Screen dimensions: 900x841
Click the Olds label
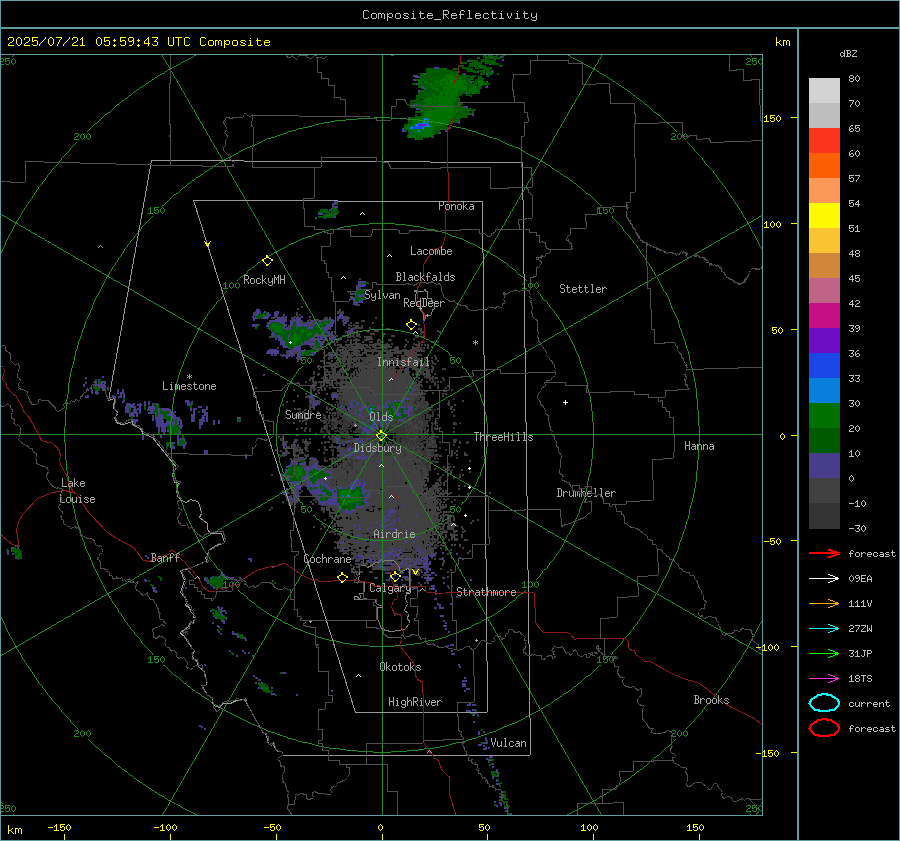(381, 417)
